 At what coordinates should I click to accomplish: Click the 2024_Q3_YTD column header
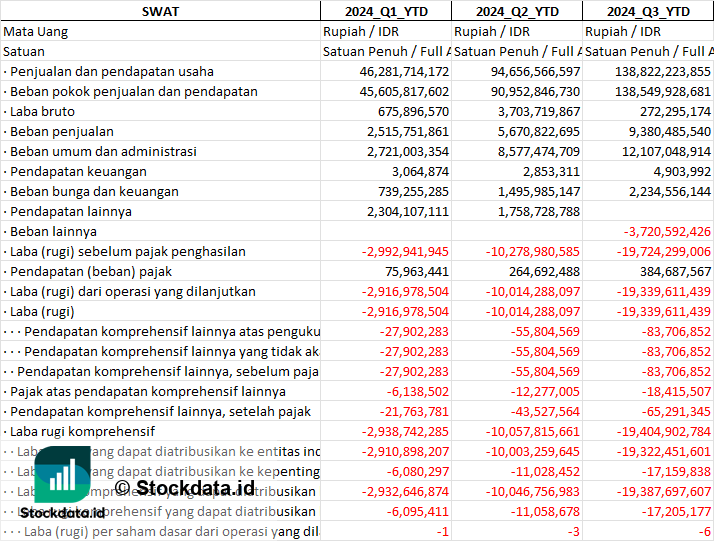[x=648, y=11]
